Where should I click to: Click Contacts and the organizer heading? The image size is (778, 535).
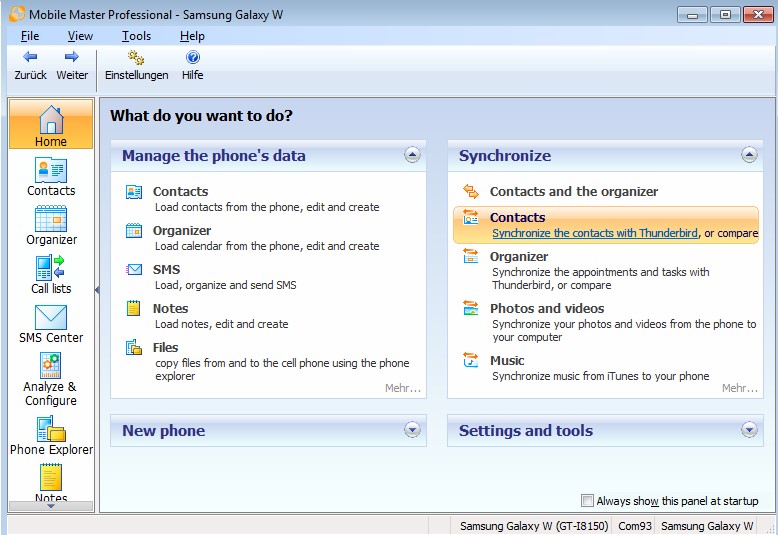pyautogui.click(x=574, y=192)
